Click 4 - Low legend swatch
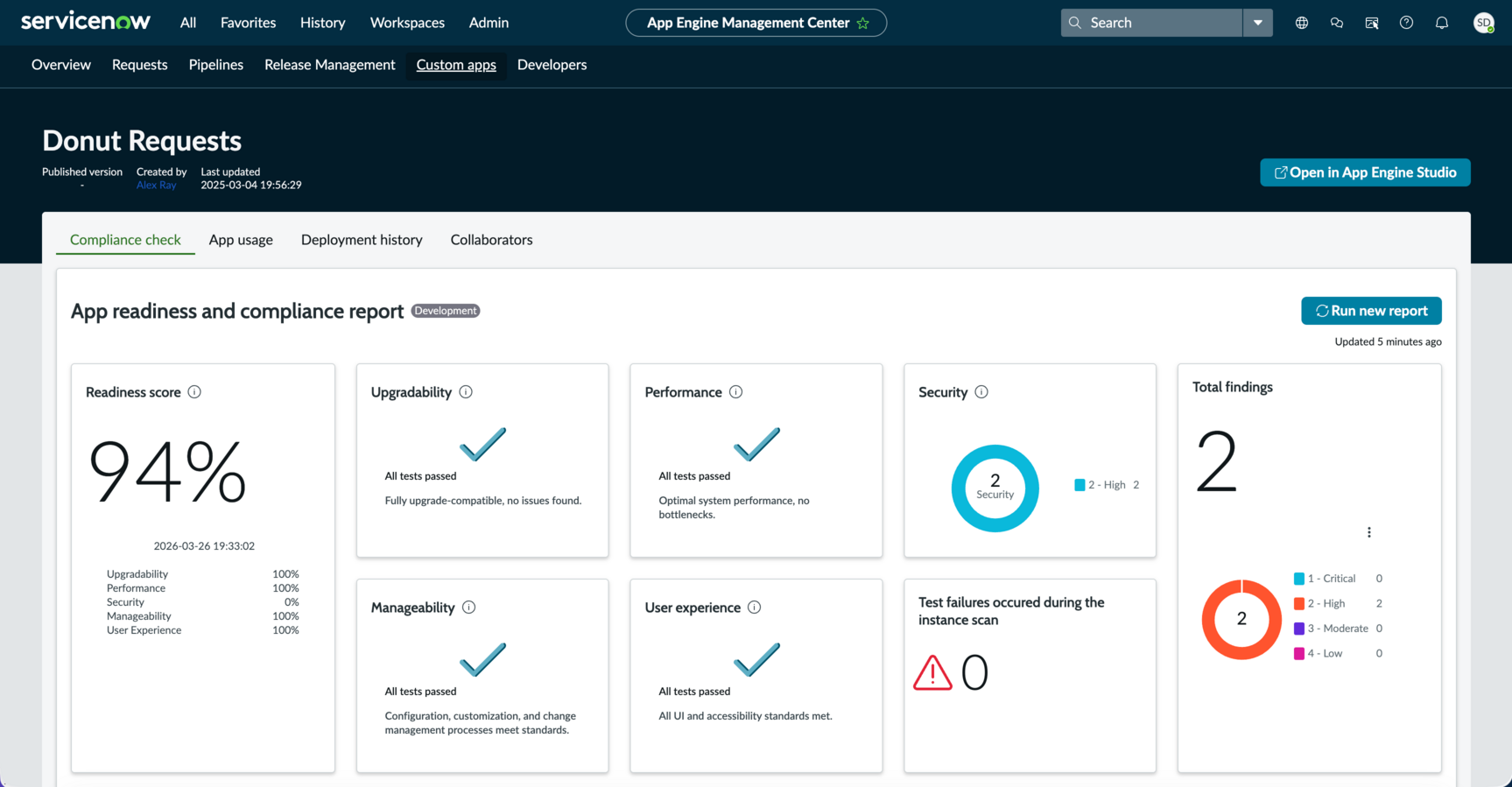Viewport: 1512px width, 787px height. click(x=1299, y=654)
